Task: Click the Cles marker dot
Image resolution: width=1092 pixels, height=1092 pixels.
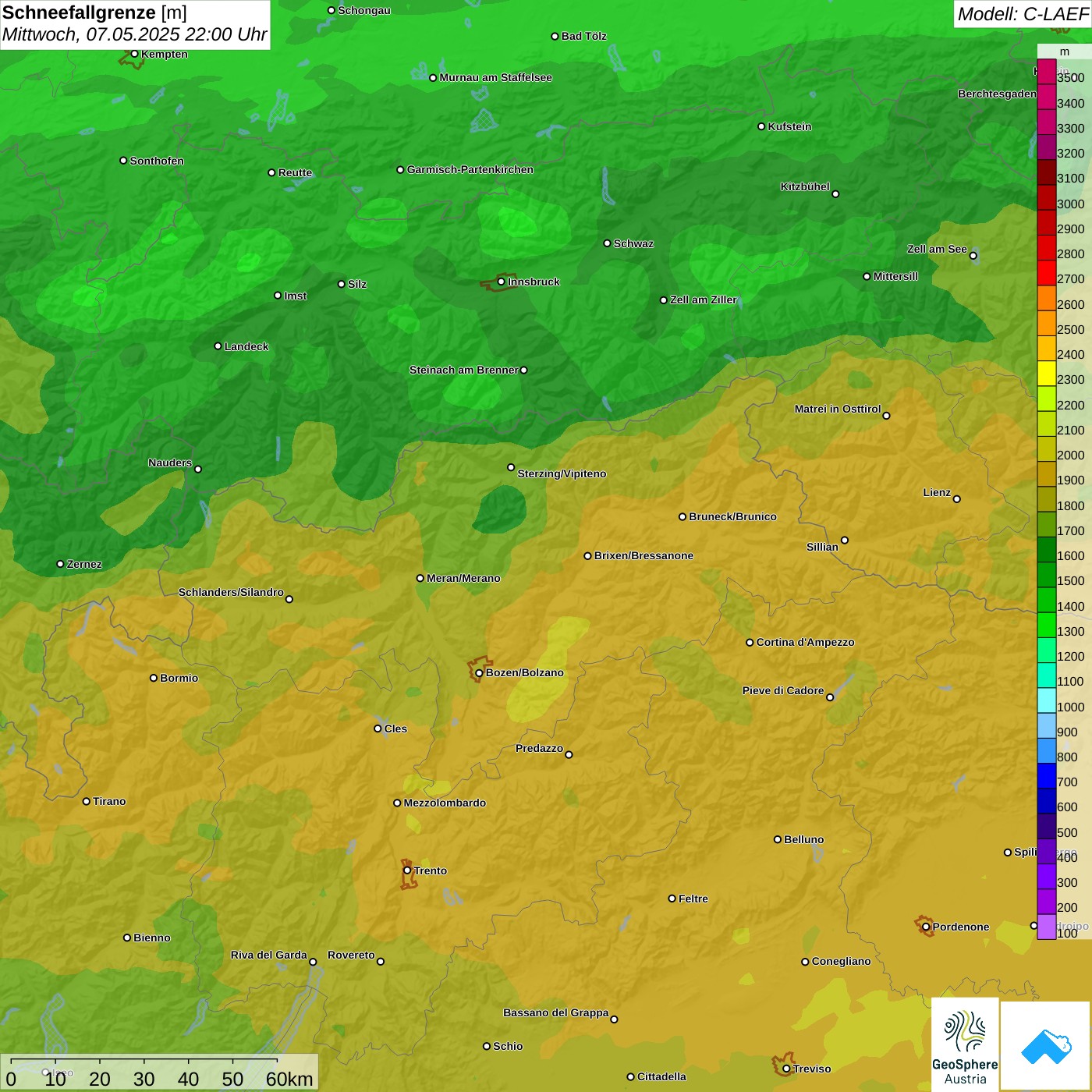Action: tap(378, 729)
